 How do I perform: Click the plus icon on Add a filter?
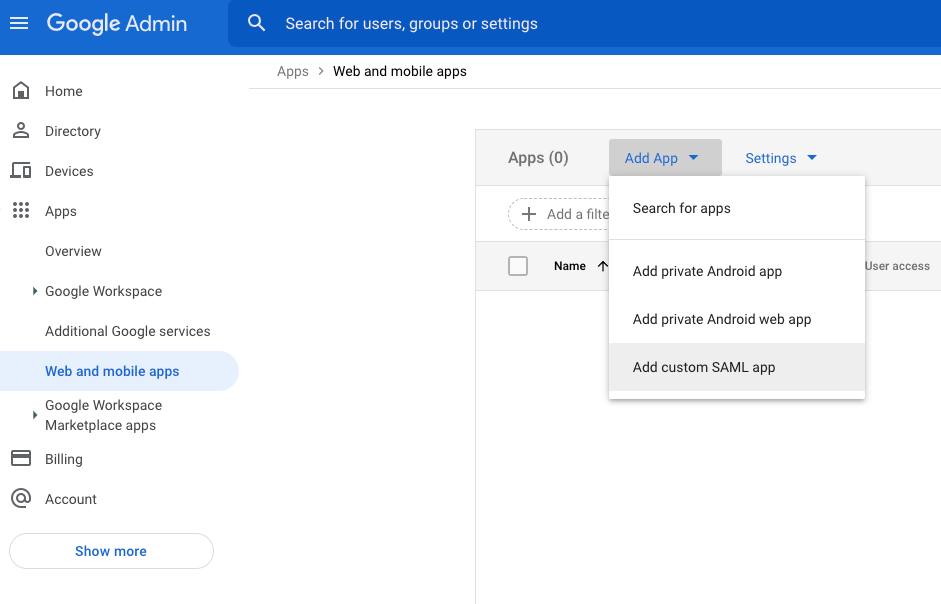coord(528,214)
